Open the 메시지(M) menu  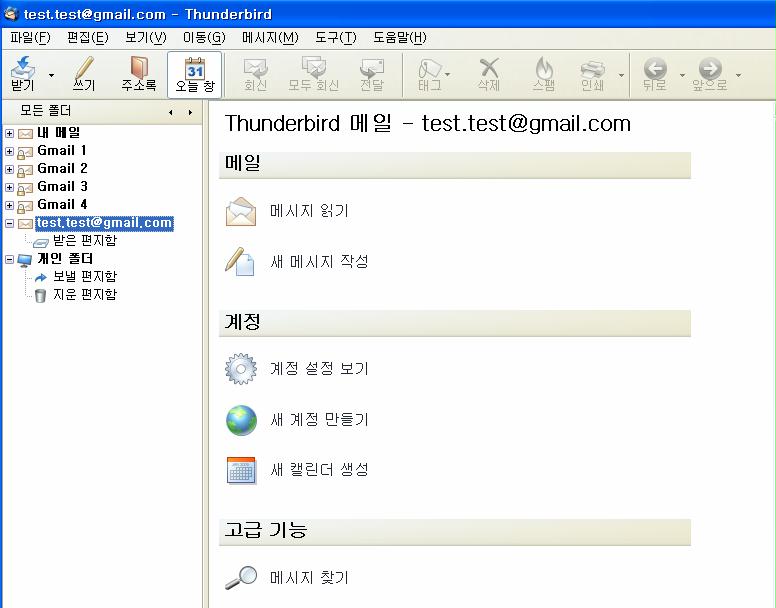click(x=270, y=38)
